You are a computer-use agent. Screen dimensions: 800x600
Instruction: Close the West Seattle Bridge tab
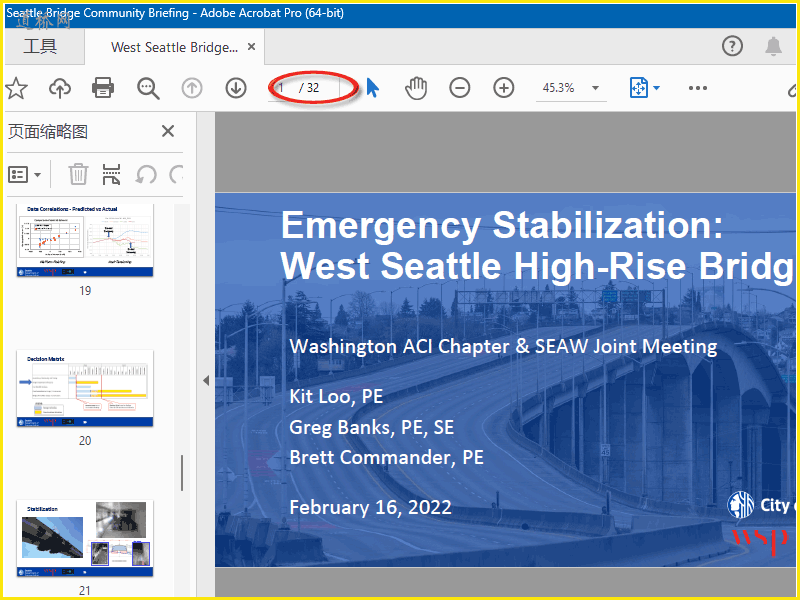[251, 46]
